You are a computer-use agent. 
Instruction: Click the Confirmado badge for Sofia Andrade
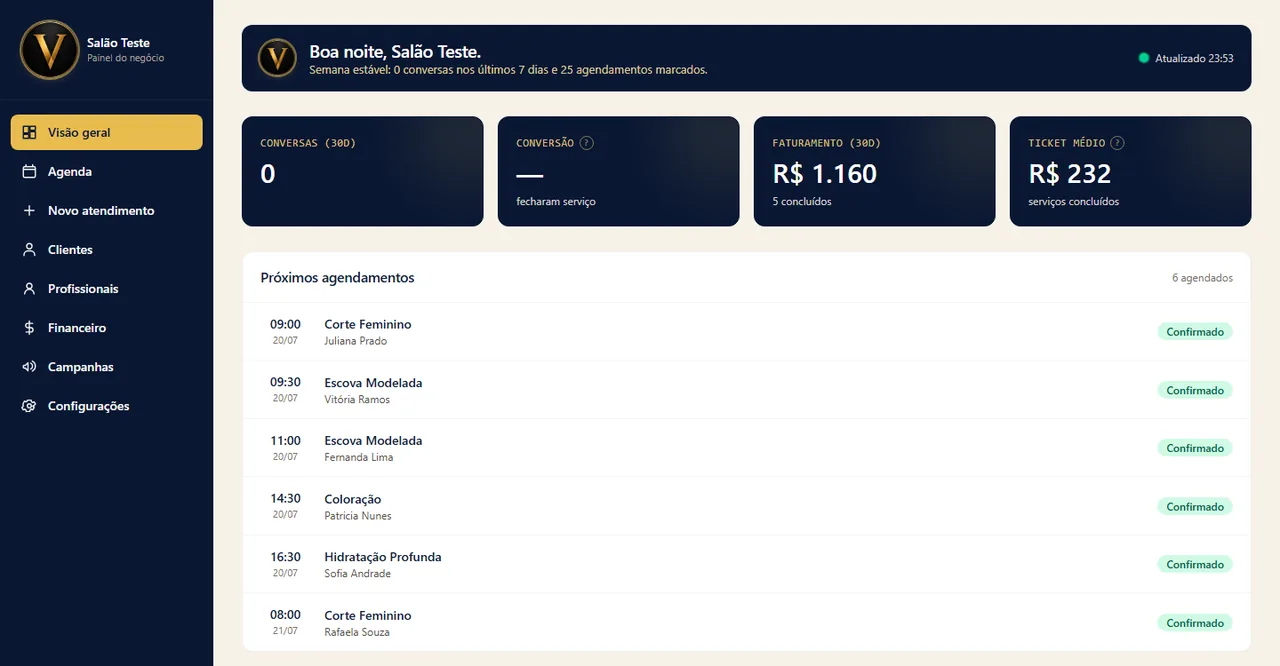1195,564
